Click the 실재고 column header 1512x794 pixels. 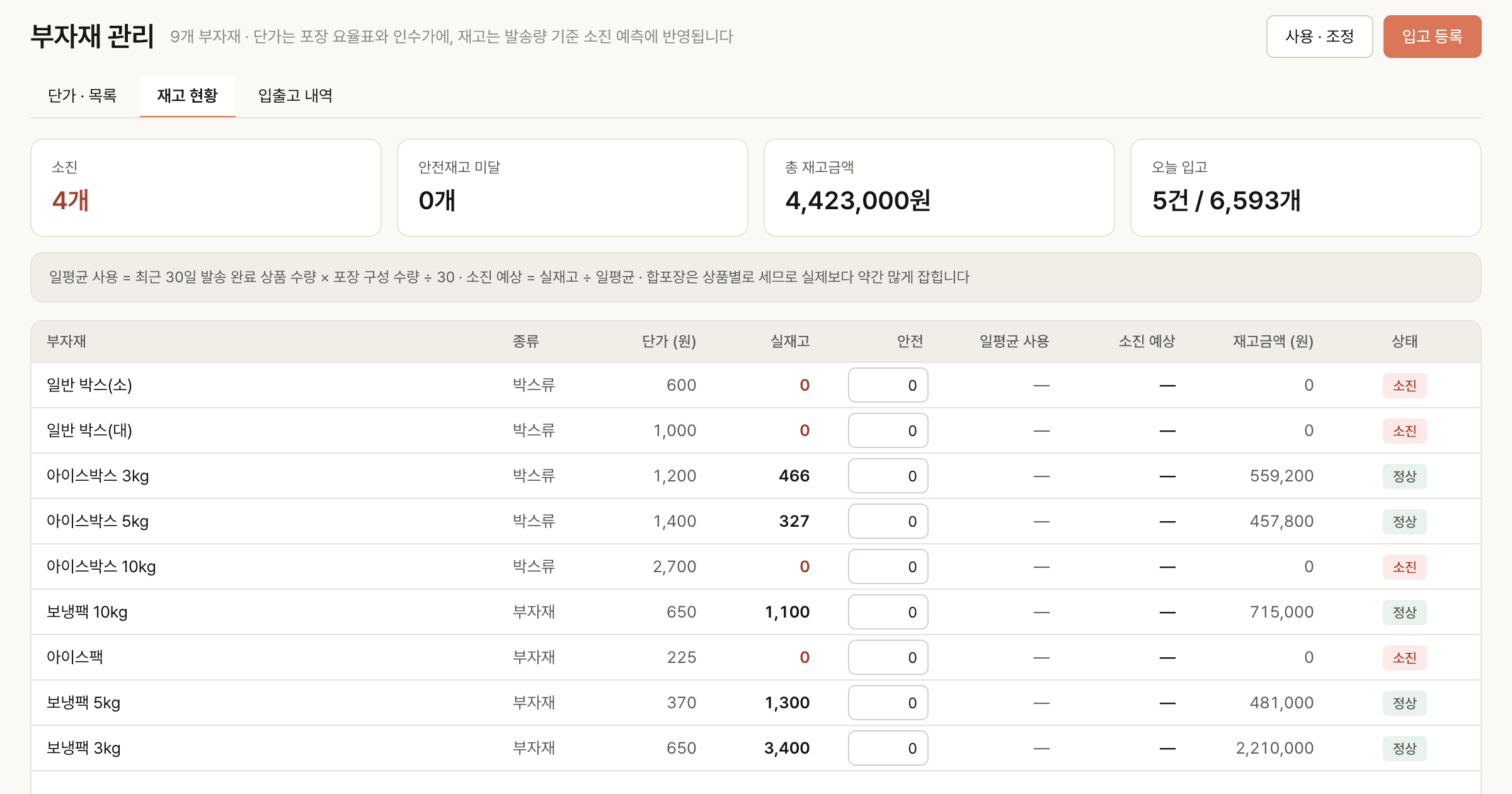pyautogui.click(x=790, y=342)
